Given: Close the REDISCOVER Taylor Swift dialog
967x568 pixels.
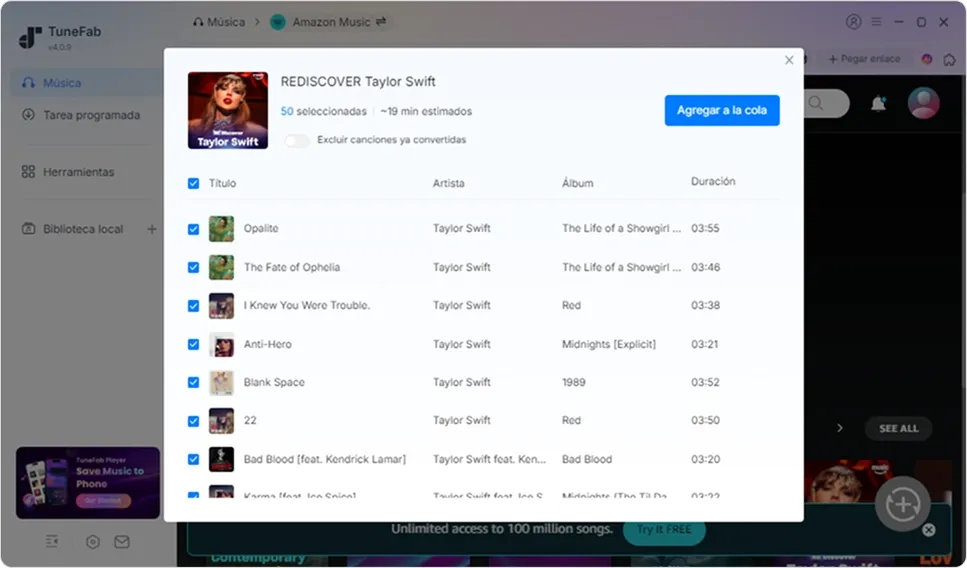Looking at the screenshot, I should tap(789, 60).
